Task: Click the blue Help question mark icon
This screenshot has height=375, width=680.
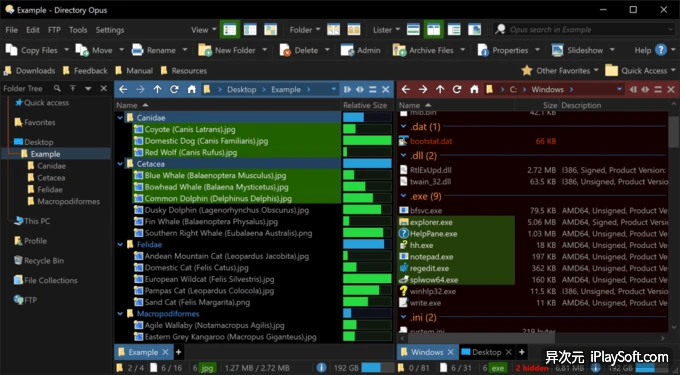Action: pos(661,50)
